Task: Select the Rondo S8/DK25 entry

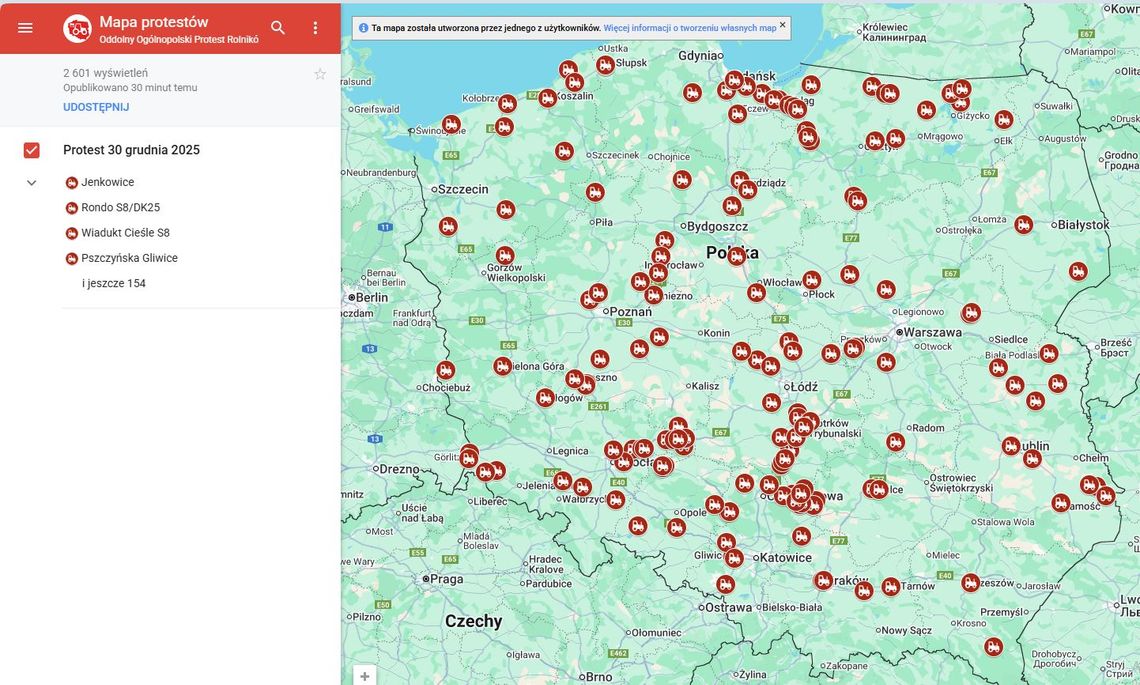Action: [x=120, y=206]
